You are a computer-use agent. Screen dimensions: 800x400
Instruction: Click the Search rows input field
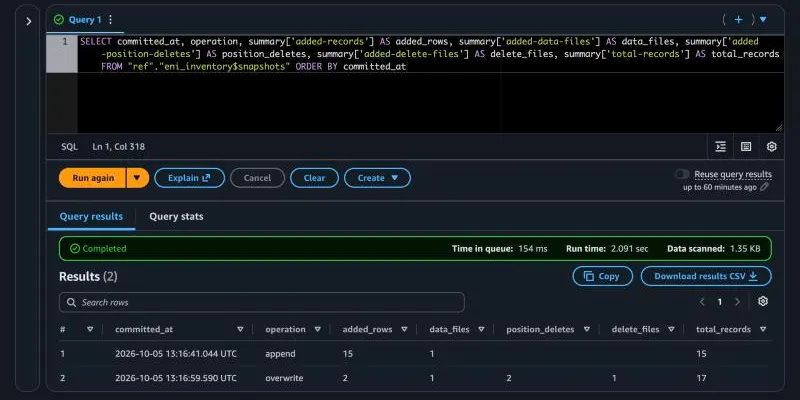(262, 303)
